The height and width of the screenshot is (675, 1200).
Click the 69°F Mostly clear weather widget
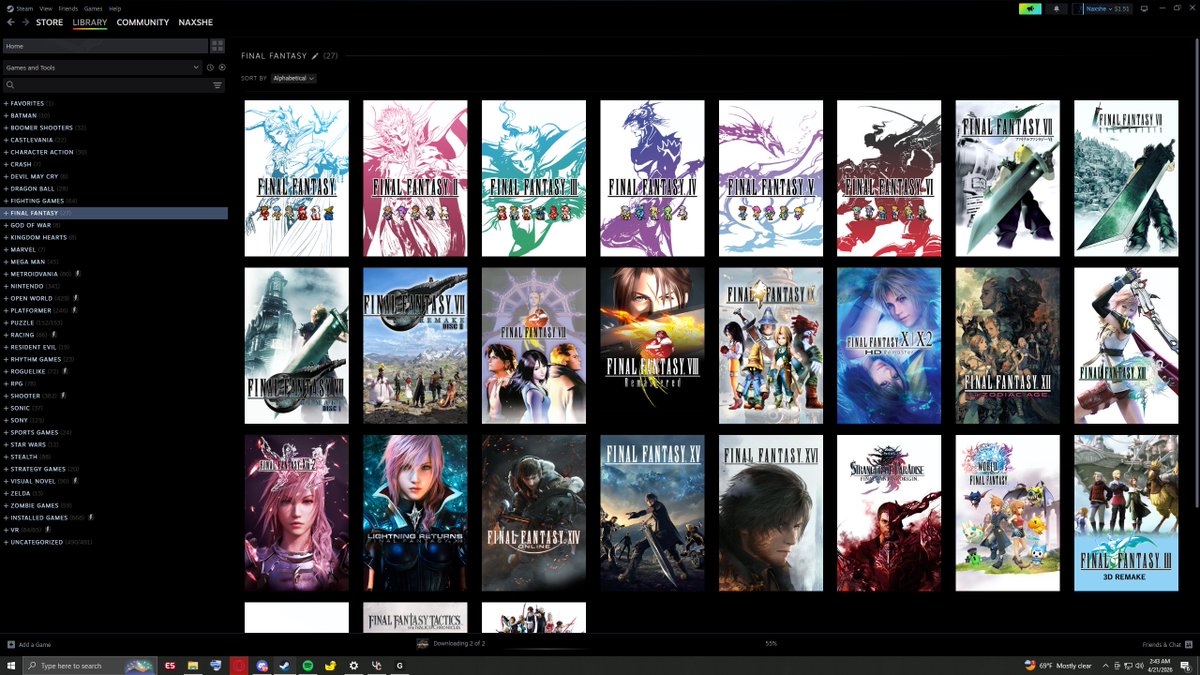point(1058,665)
